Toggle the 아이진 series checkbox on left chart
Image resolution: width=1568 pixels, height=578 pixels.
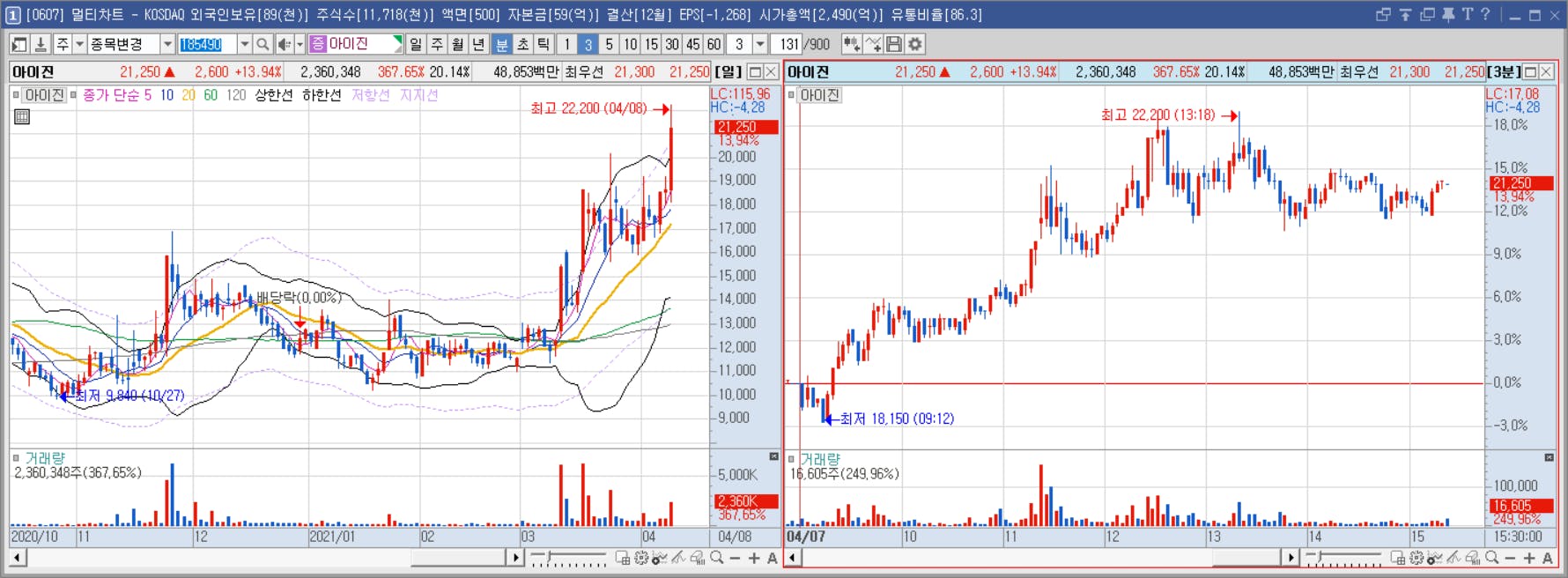click(16, 94)
